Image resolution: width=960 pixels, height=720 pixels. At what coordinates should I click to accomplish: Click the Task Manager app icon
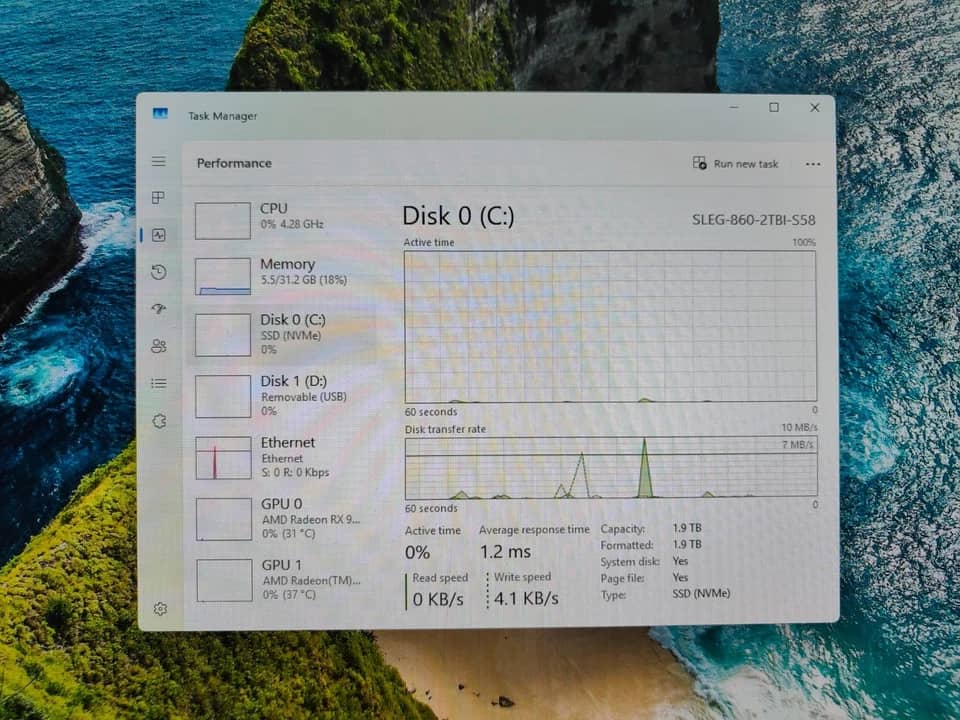coord(160,113)
